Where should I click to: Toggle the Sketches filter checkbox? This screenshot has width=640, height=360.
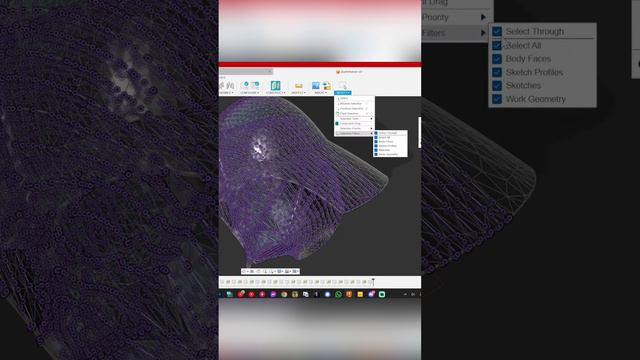[376, 150]
